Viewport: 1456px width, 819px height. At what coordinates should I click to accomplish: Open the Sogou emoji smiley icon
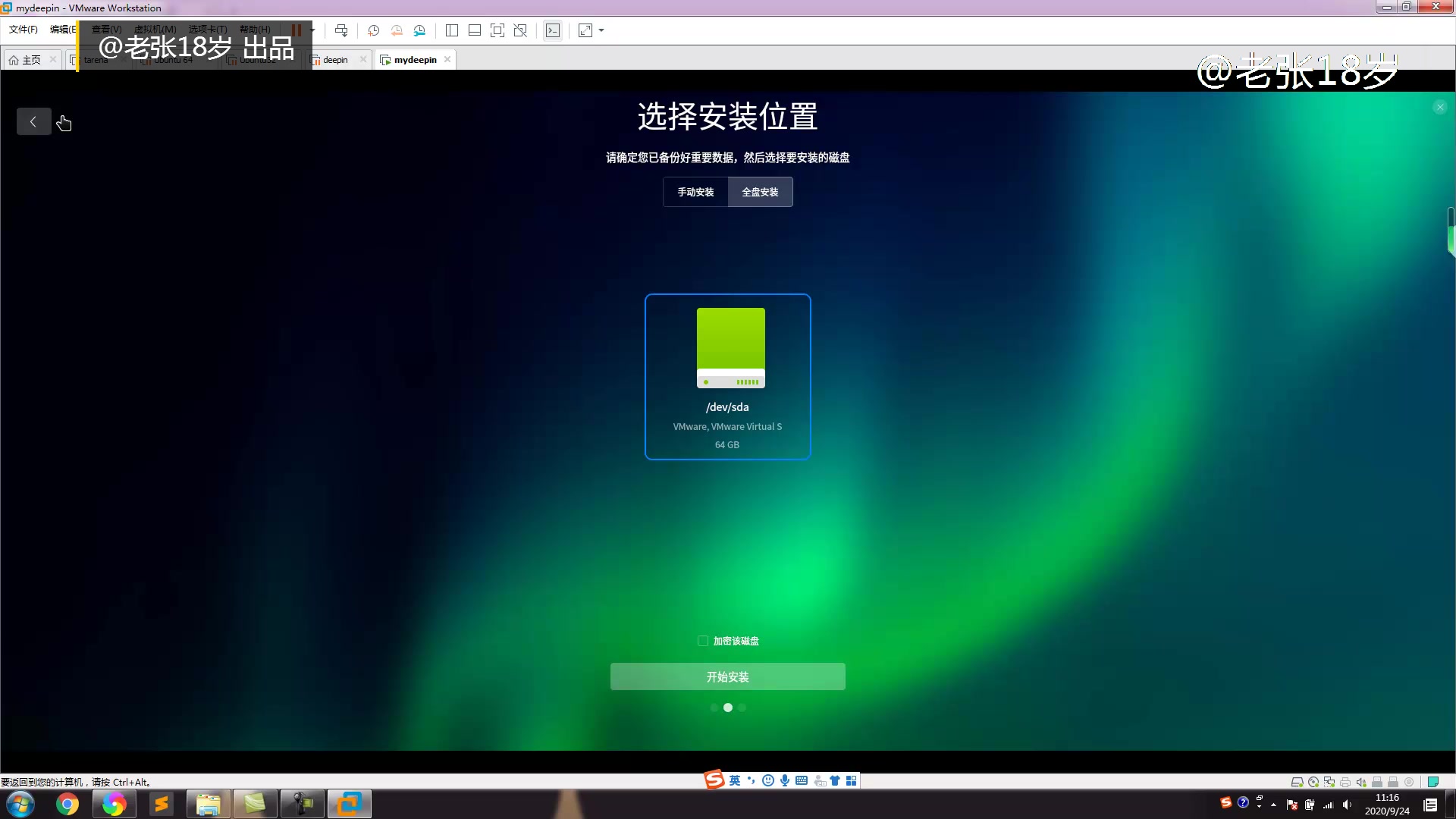click(x=768, y=780)
